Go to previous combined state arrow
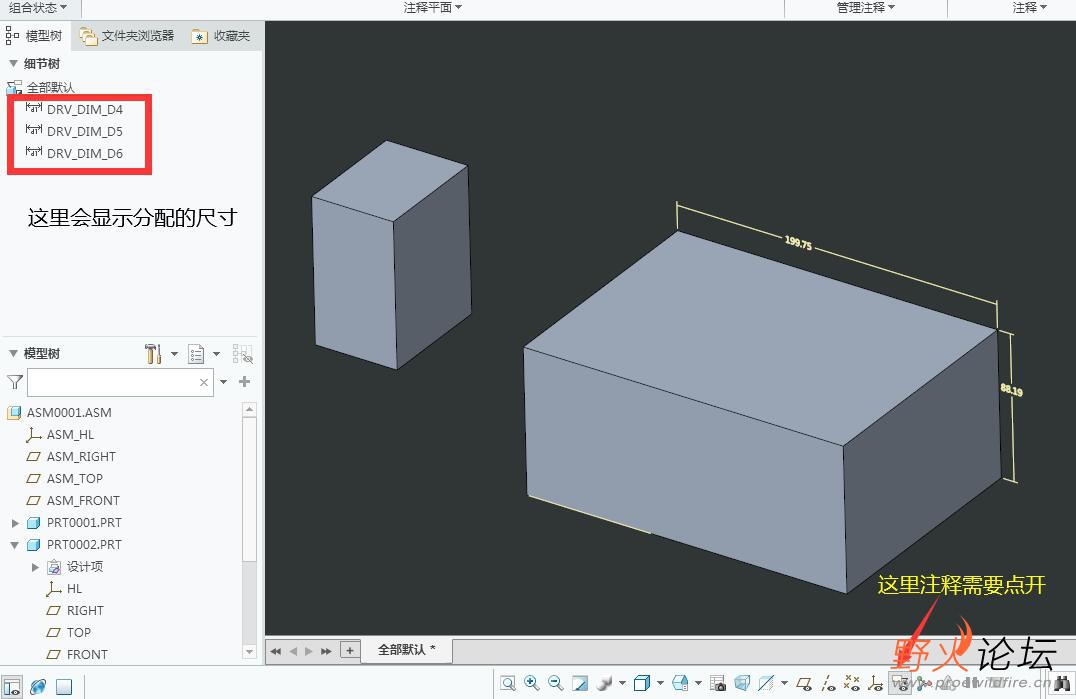The height and width of the screenshot is (699, 1076). 293,651
